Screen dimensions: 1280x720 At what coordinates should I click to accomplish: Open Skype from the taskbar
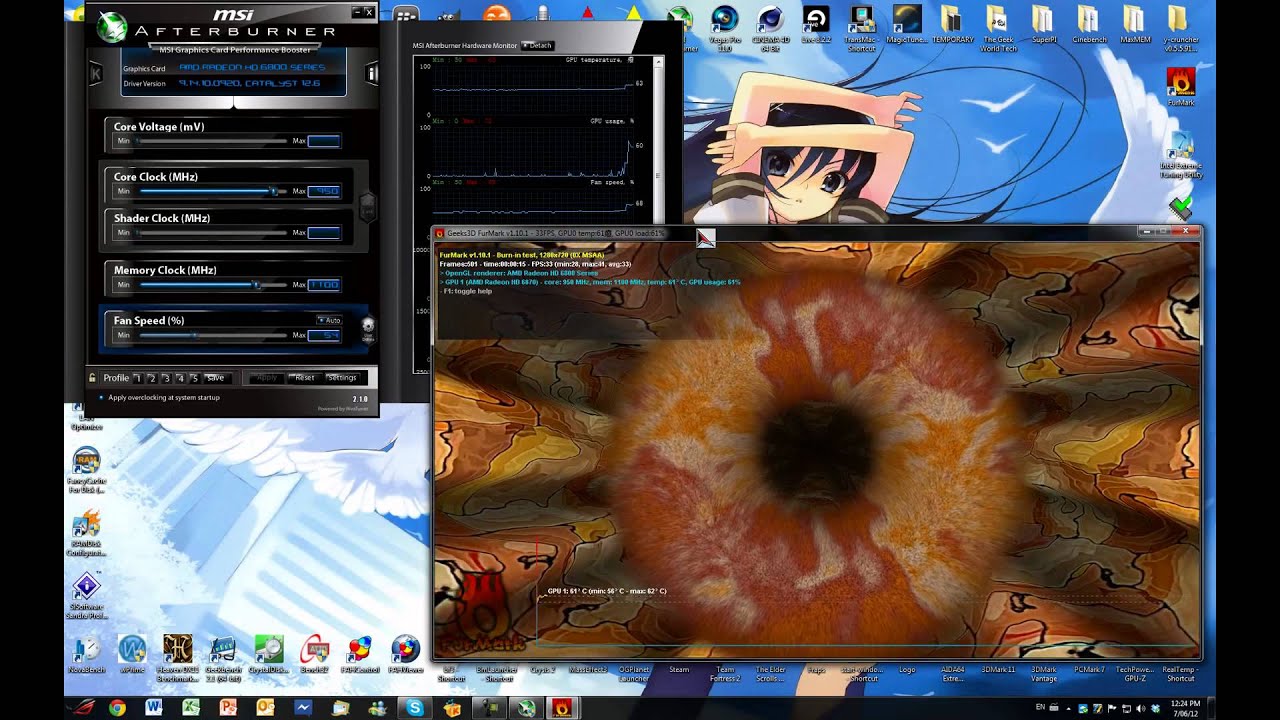413,708
